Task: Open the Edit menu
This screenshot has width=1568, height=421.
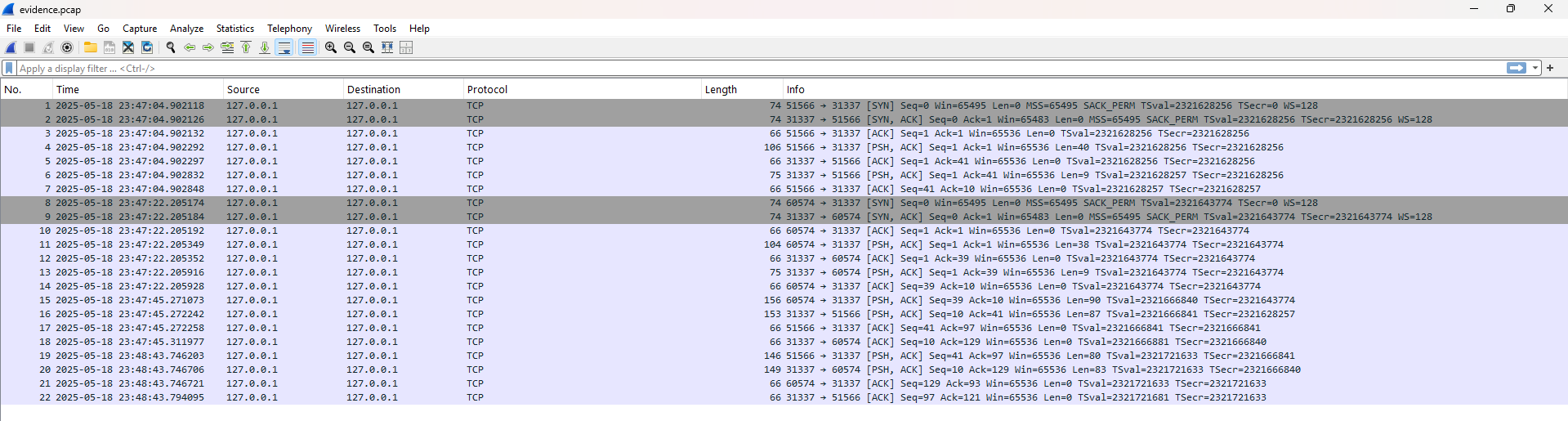Action: coord(42,28)
